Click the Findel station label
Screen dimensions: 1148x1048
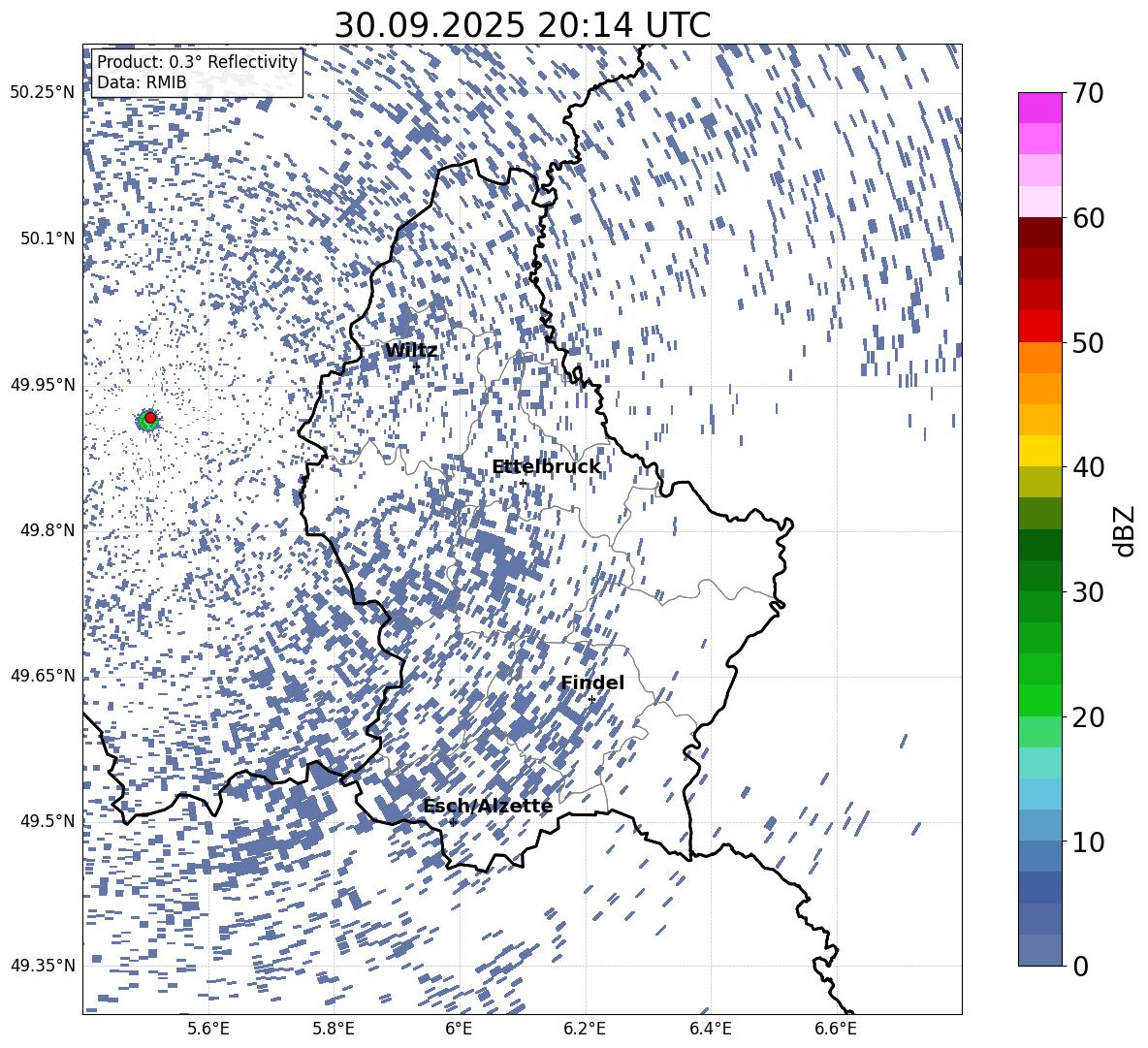(x=592, y=683)
